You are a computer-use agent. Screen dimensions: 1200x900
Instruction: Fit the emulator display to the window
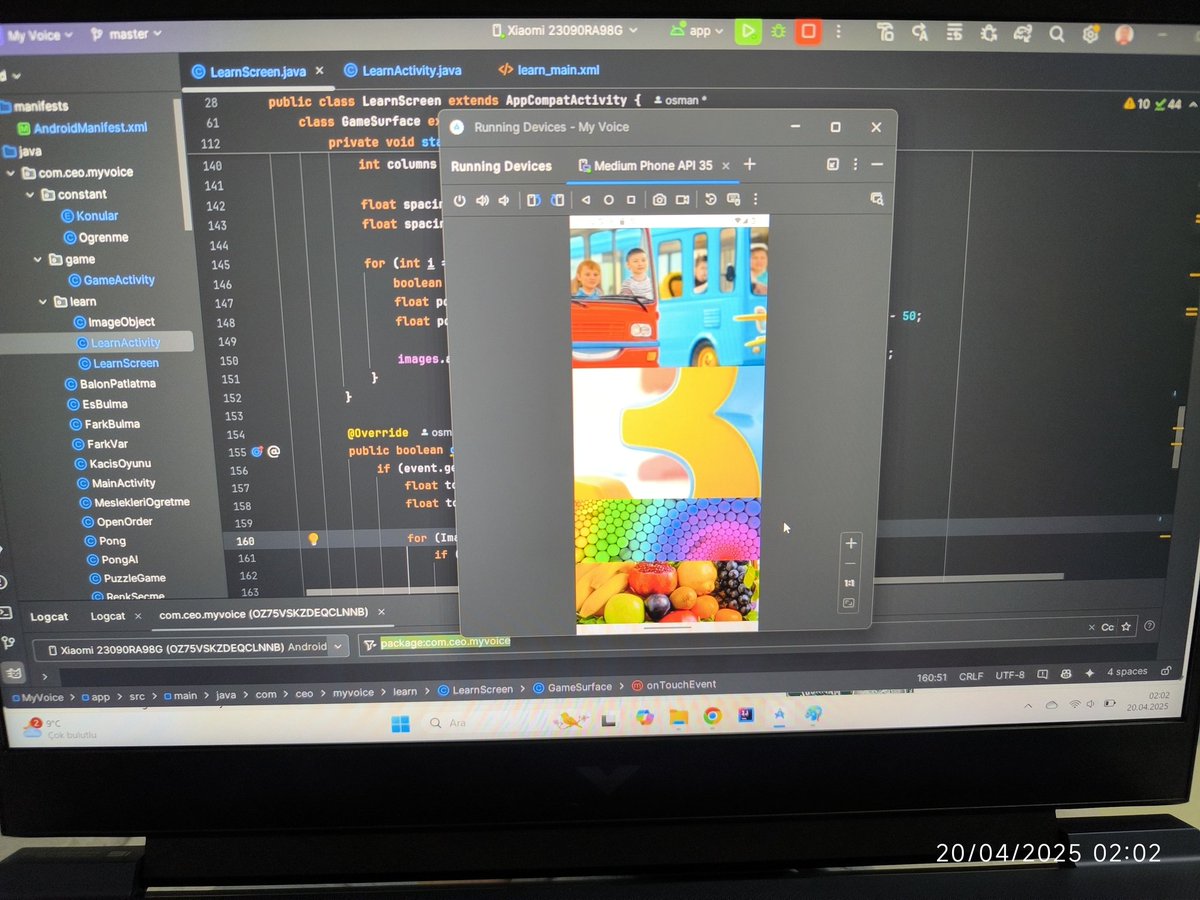coord(850,603)
